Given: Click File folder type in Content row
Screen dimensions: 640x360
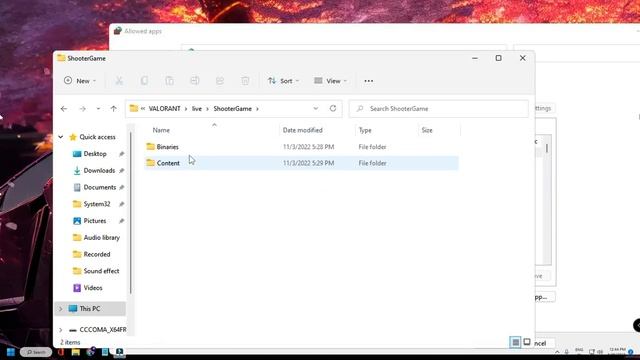Looking at the screenshot, I should pos(372,163).
